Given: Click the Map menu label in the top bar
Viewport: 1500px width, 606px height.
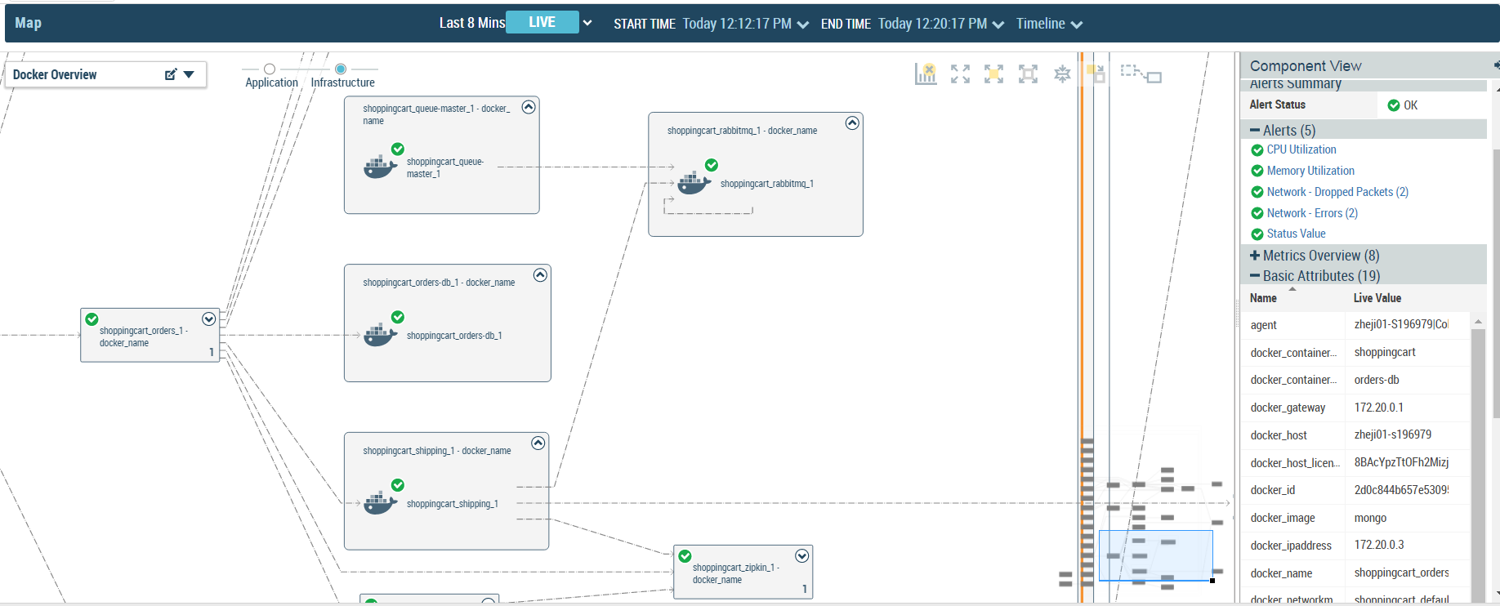Looking at the screenshot, I should point(27,22).
